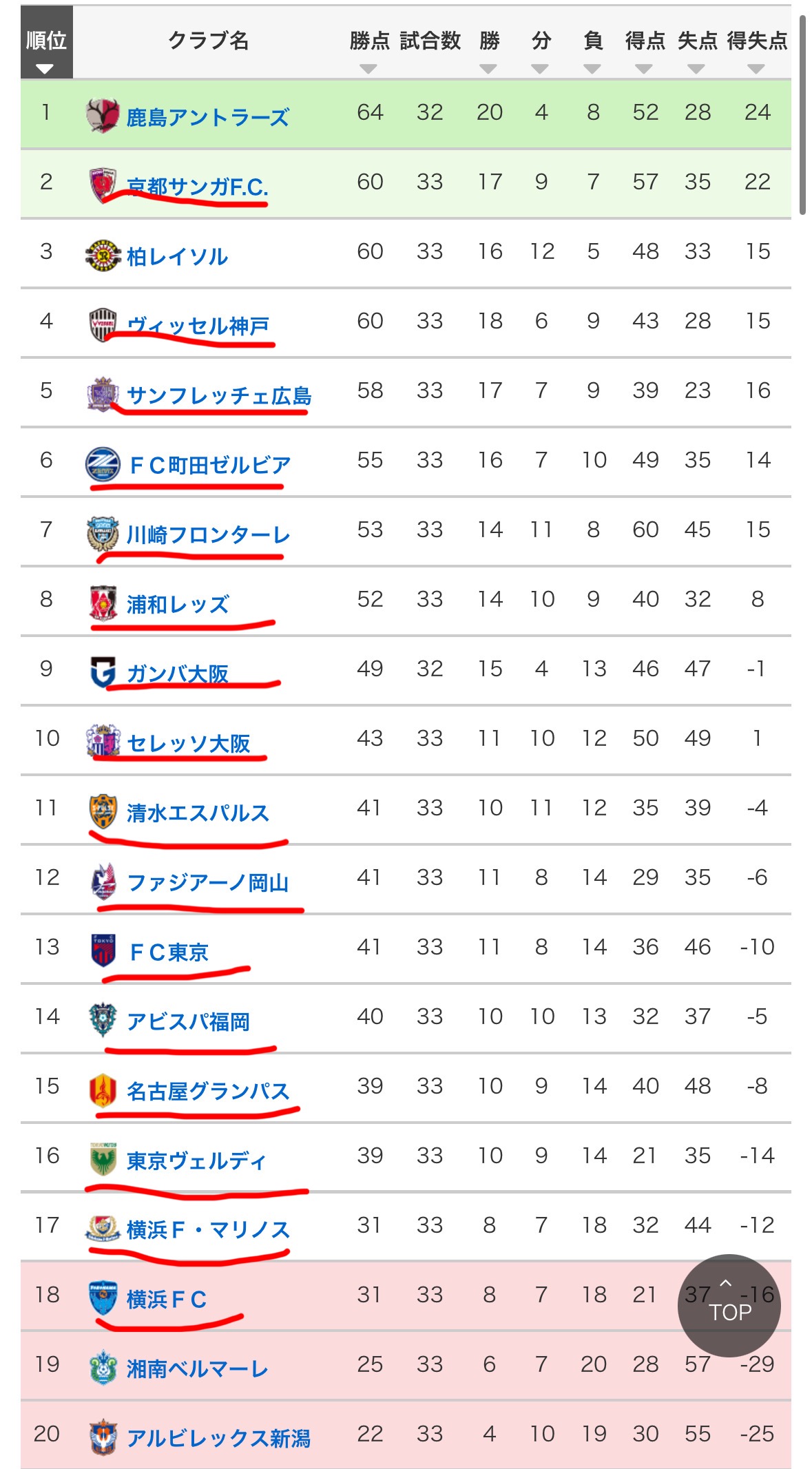Click the Kawasaki Frontale crest icon
The width and height of the screenshot is (812, 1469).
coord(103,534)
